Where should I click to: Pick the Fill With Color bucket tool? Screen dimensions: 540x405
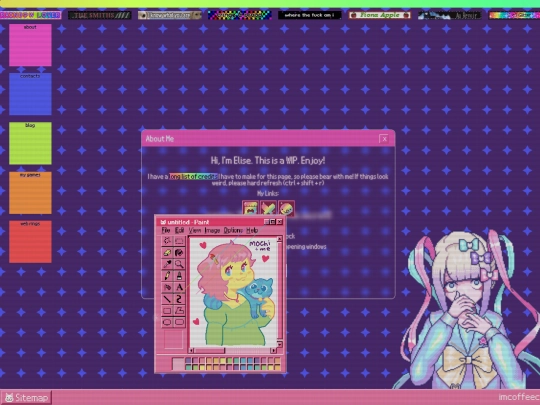[179, 252]
